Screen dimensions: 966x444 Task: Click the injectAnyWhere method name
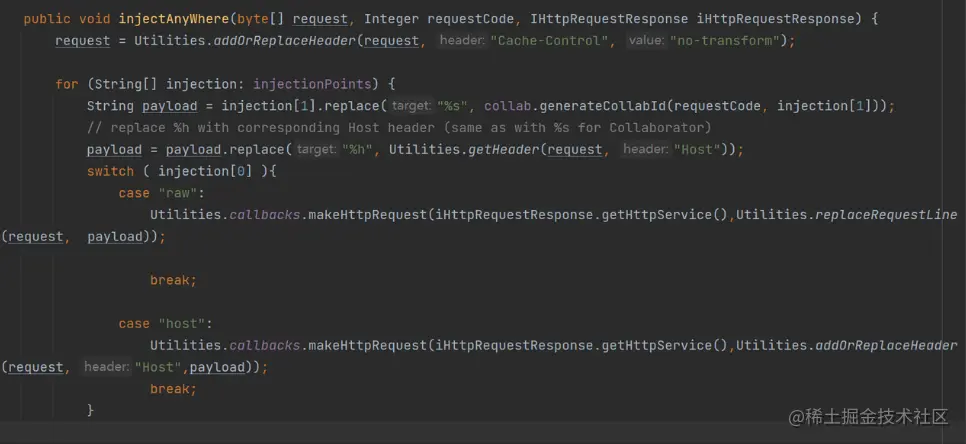click(173, 19)
